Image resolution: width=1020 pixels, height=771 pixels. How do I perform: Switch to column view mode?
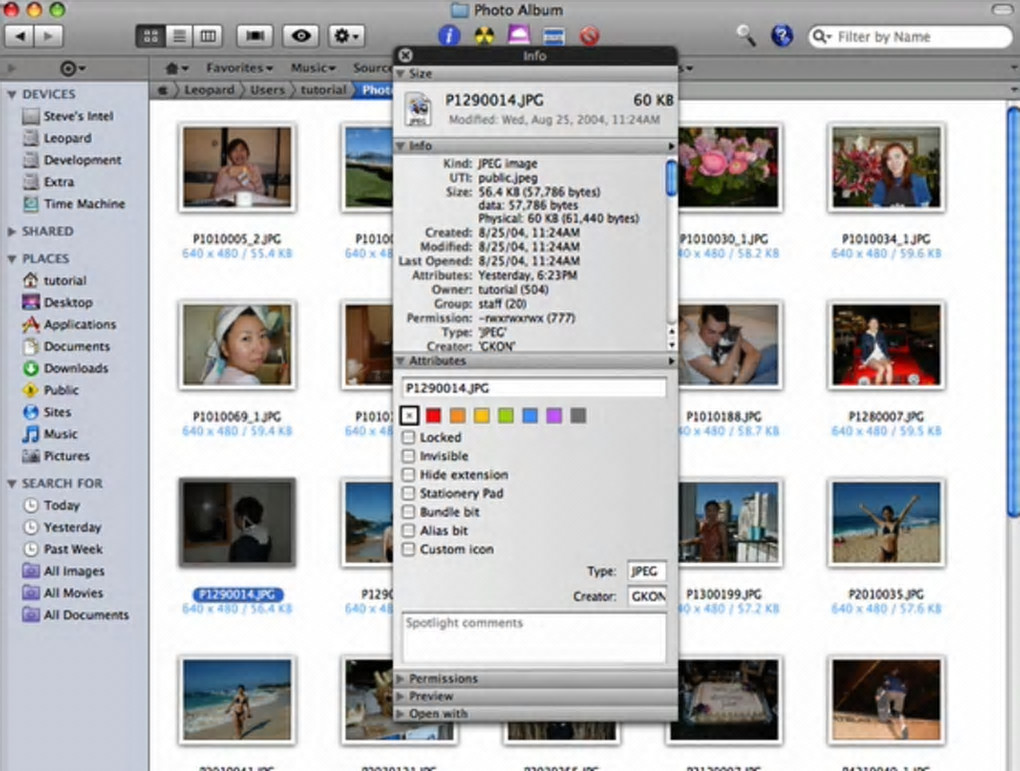[208, 36]
